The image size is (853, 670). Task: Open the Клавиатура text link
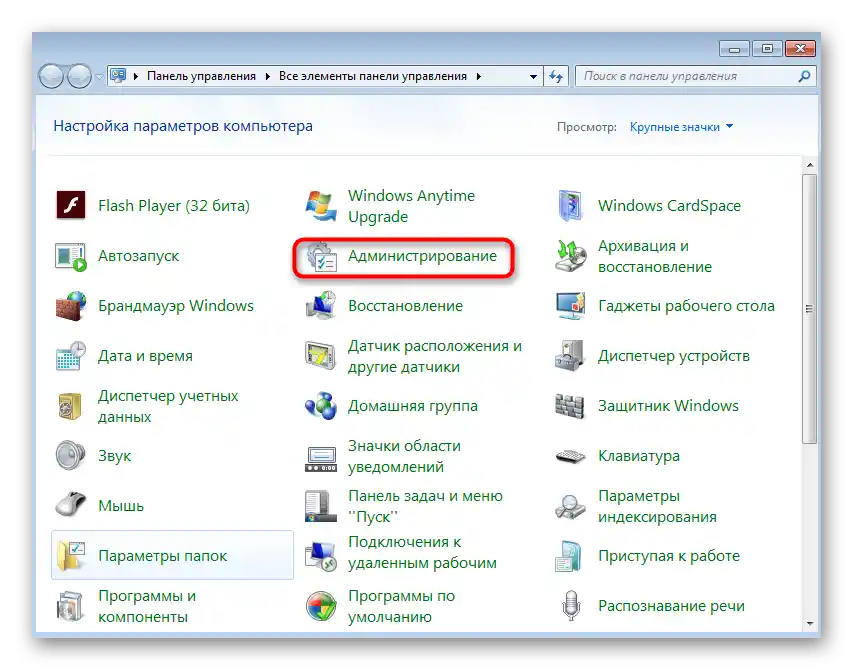[x=639, y=456]
